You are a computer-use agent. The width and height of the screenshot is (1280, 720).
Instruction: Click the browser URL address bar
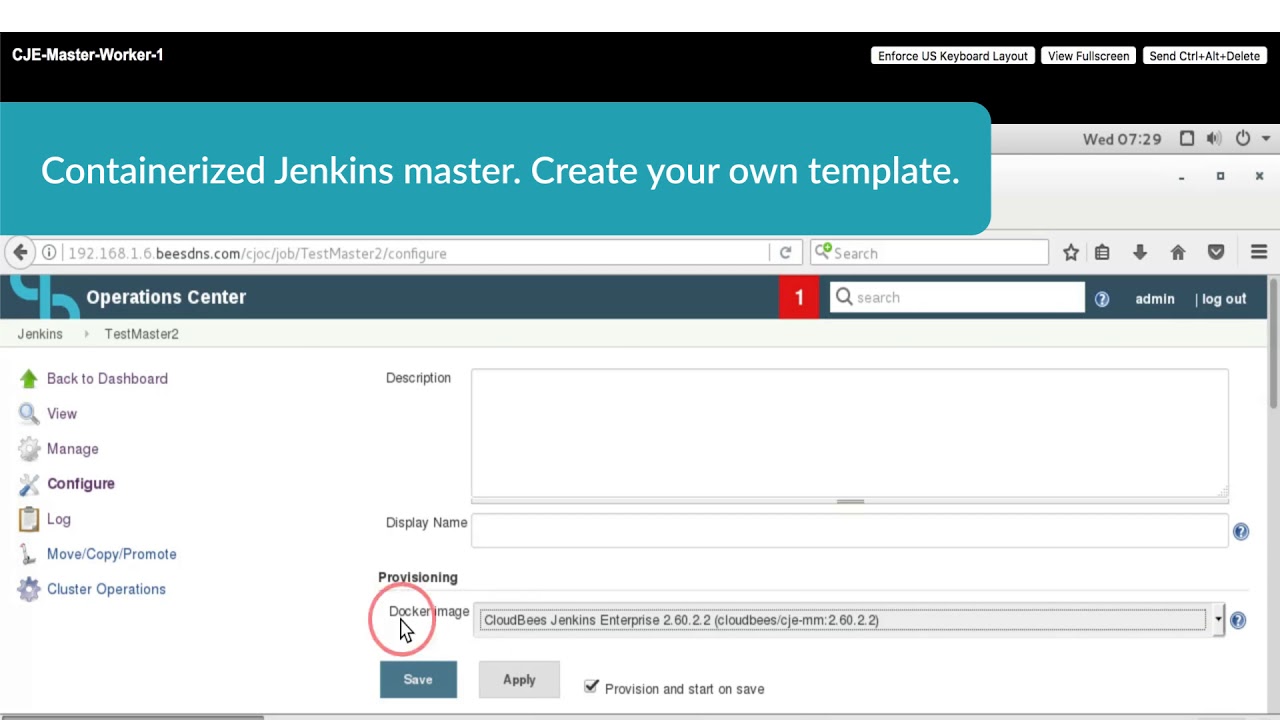pyautogui.click(x=415, y=253)
